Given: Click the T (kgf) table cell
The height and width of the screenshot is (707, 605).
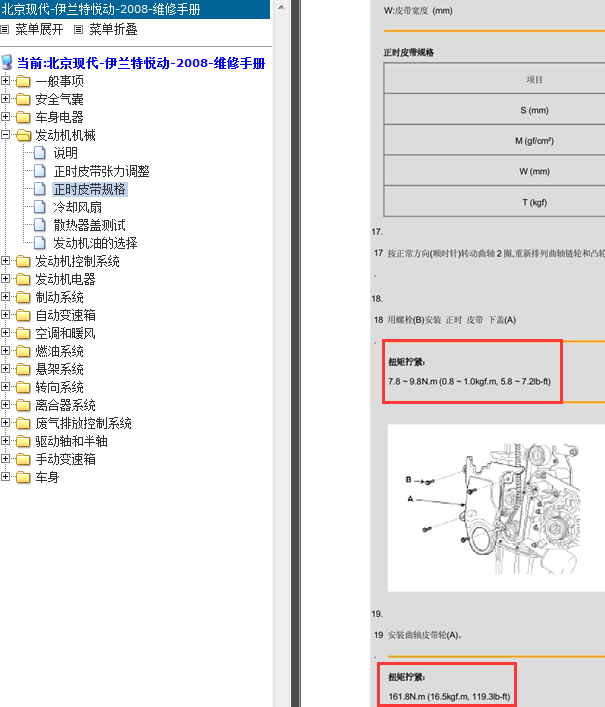Looking at the screenshot, I should [x=494, y=202].
